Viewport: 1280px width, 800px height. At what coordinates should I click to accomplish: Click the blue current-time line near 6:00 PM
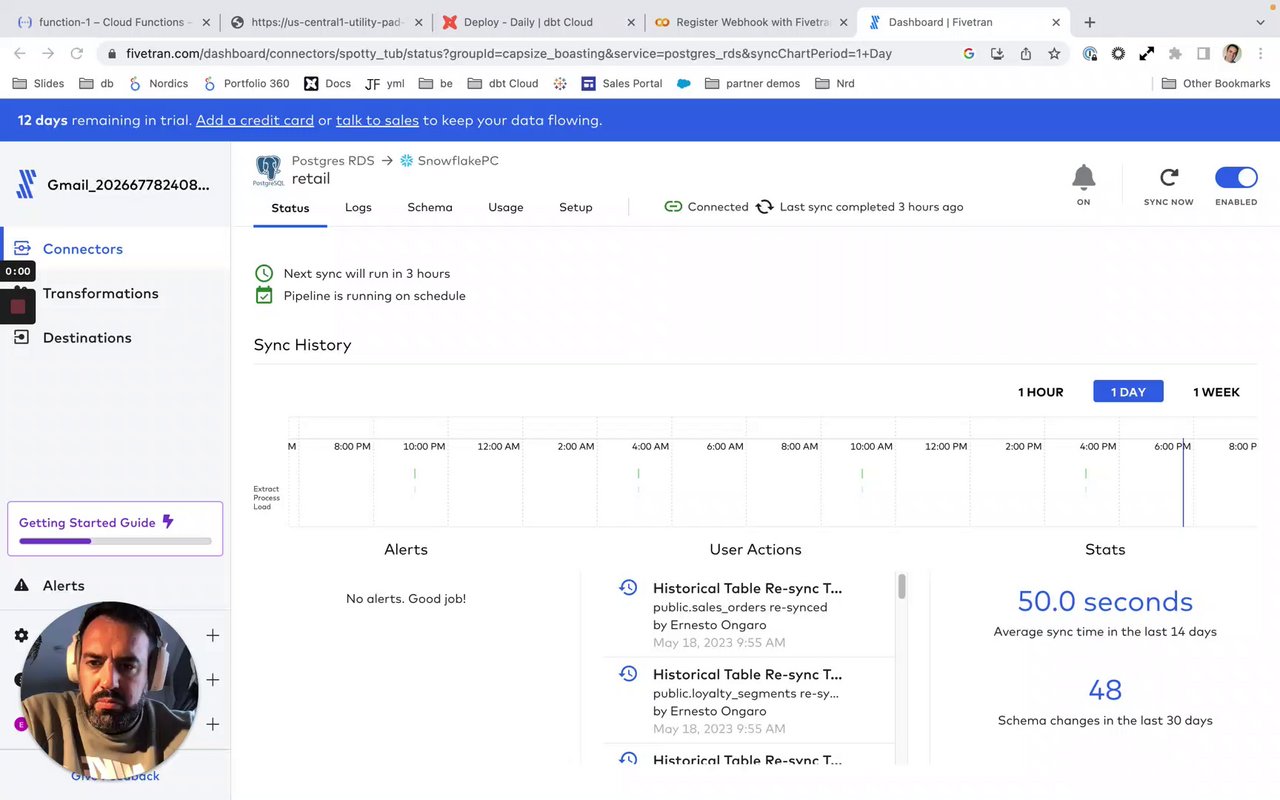[x=1183, y=483]
